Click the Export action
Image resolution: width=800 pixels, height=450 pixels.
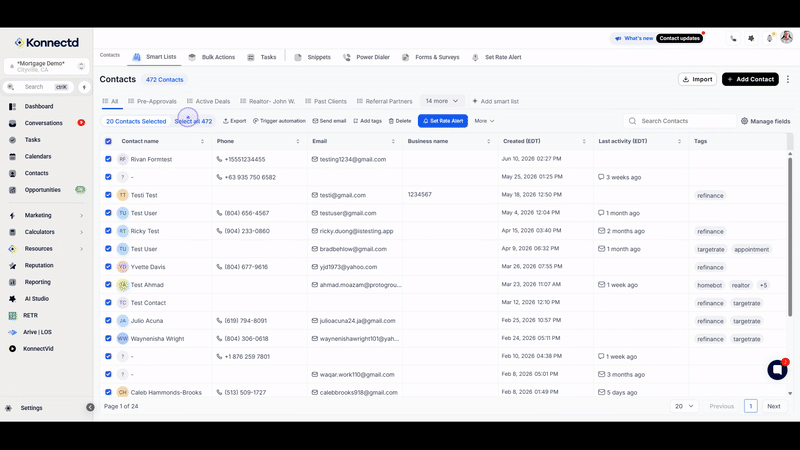pos(235,121)
